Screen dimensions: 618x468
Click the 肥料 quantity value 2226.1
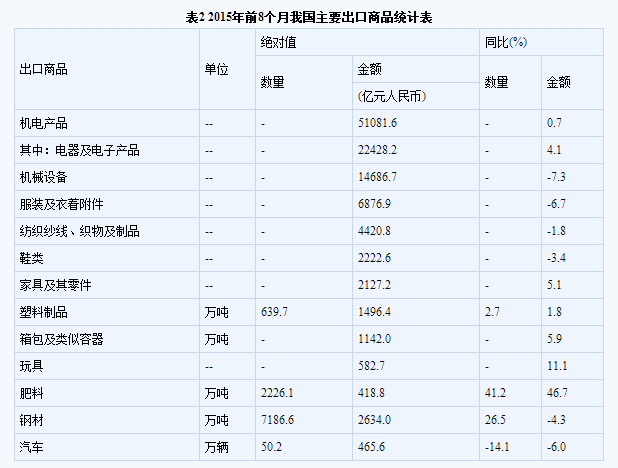click(279, 393)
